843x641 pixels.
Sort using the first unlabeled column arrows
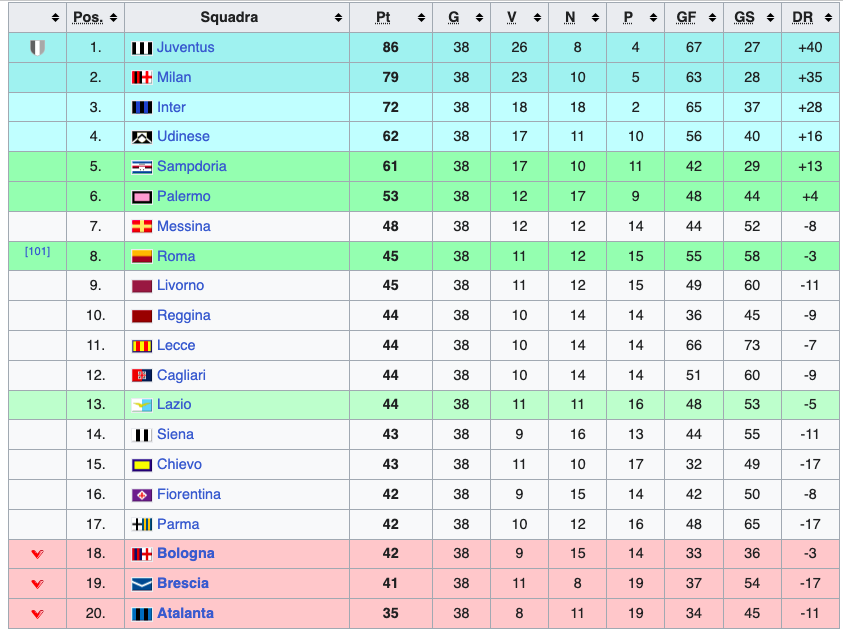(x=56, y=18)
